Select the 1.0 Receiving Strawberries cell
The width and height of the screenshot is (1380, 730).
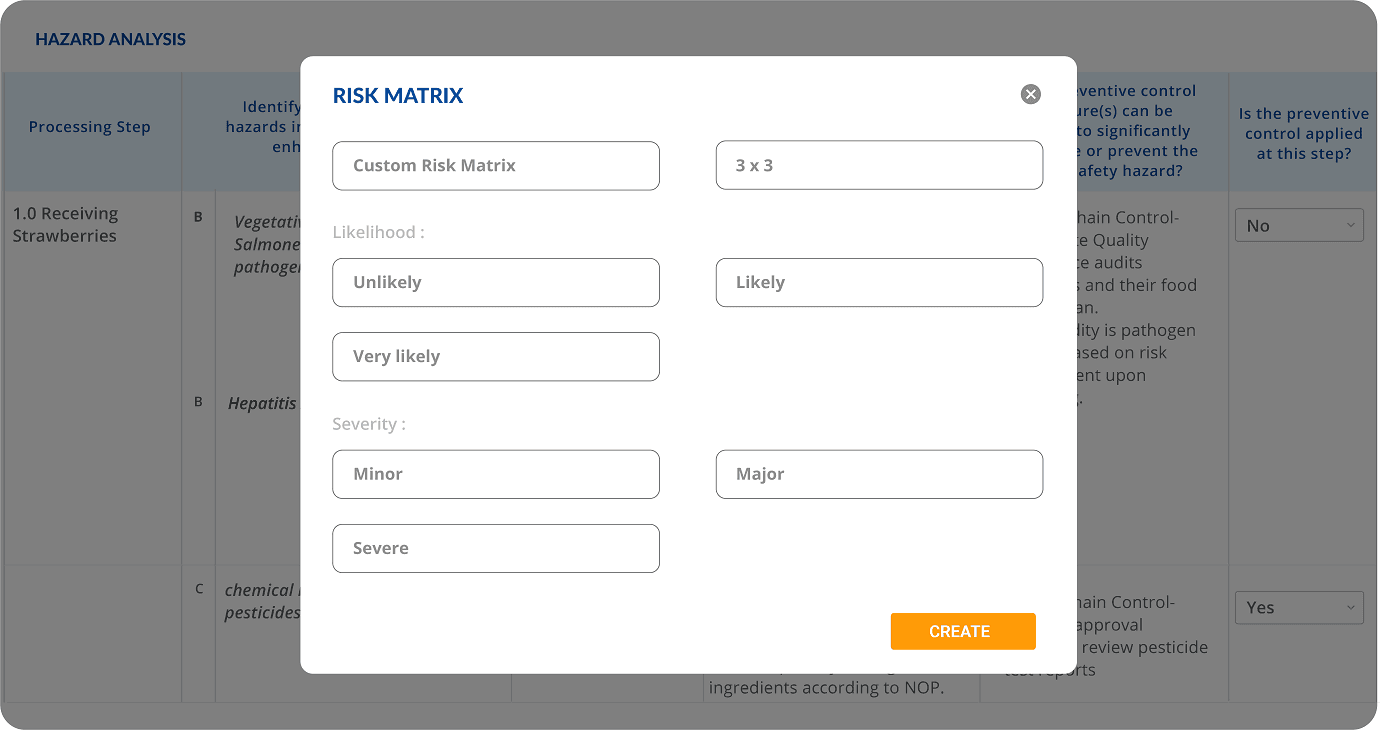[66, 225]
